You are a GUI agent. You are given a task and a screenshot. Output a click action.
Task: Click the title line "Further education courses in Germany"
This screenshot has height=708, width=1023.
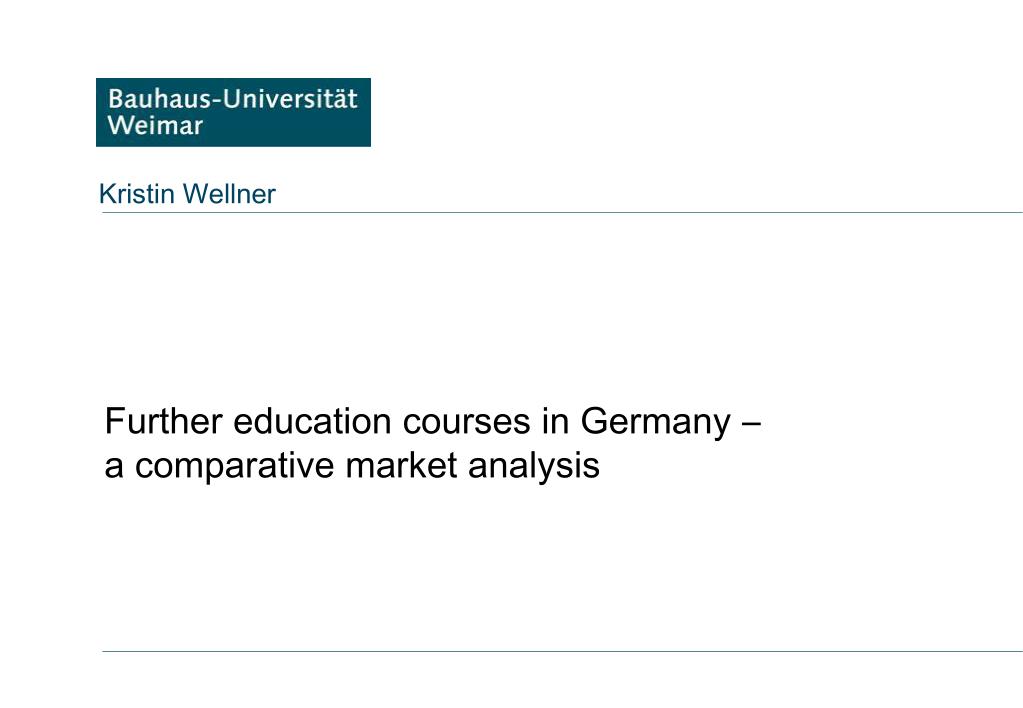tap(418, 421)
